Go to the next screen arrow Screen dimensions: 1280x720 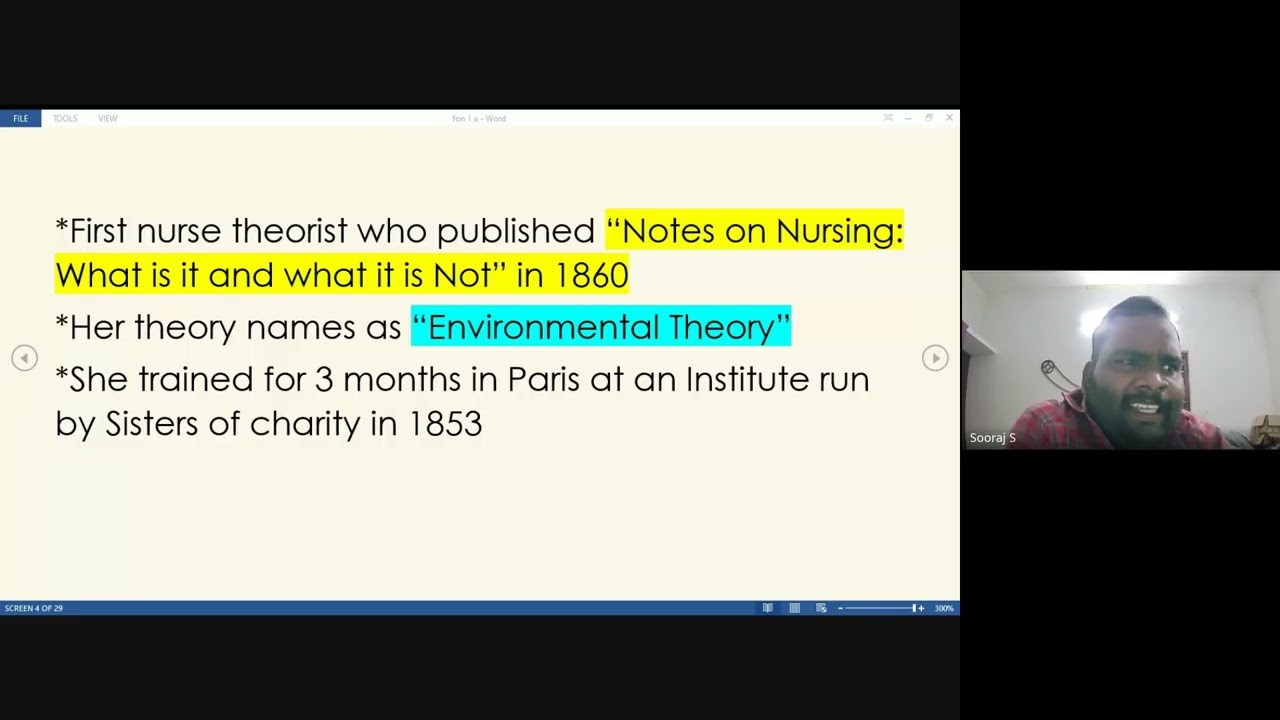935,357
